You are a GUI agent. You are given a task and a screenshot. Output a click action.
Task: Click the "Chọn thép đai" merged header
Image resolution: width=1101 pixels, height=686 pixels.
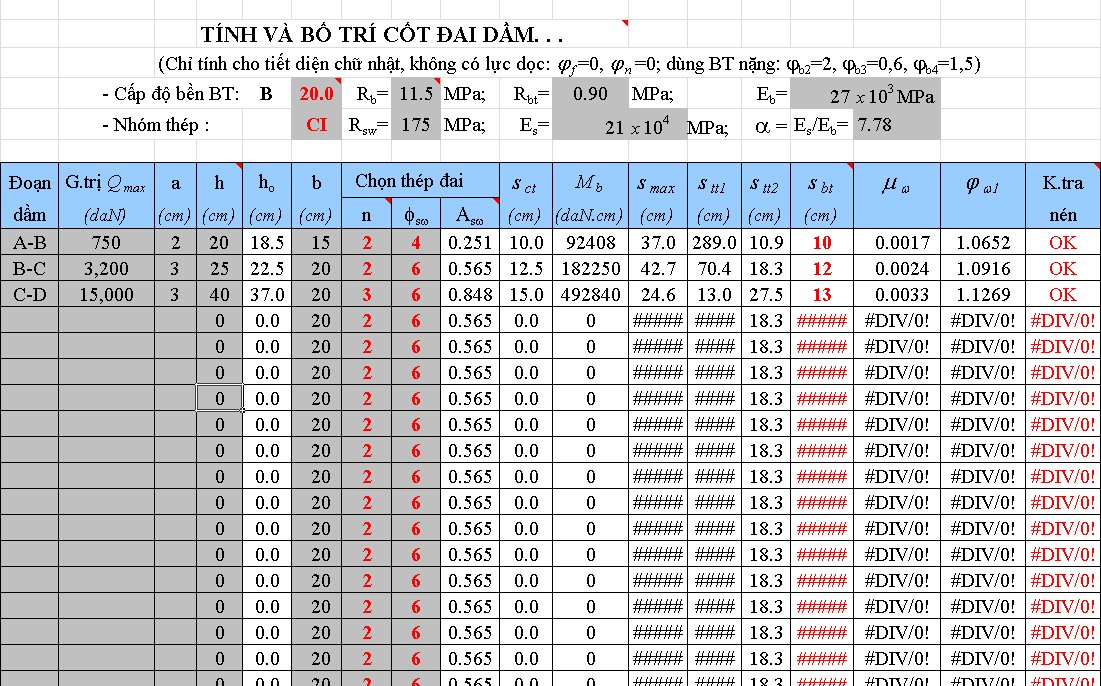(x=420, y=180)
